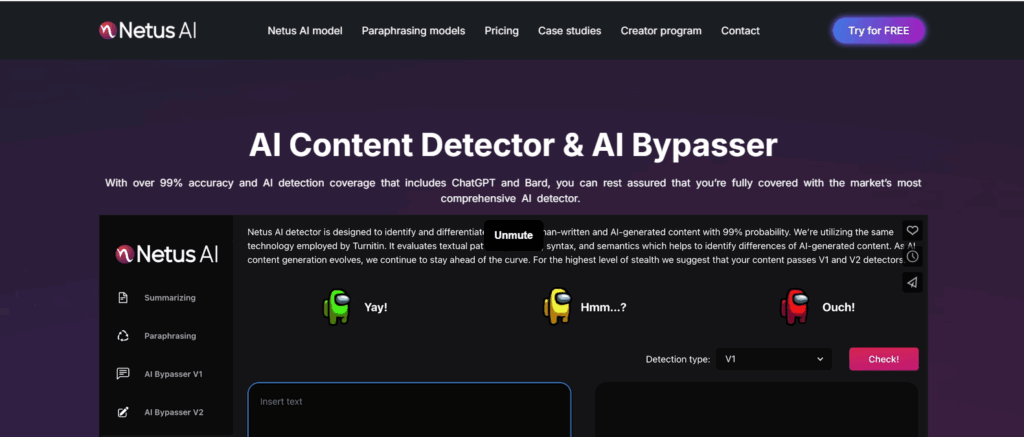Open Paraphrasing tool in the sidebar
Screen dimensions: 1024x437
pos(169,336)
